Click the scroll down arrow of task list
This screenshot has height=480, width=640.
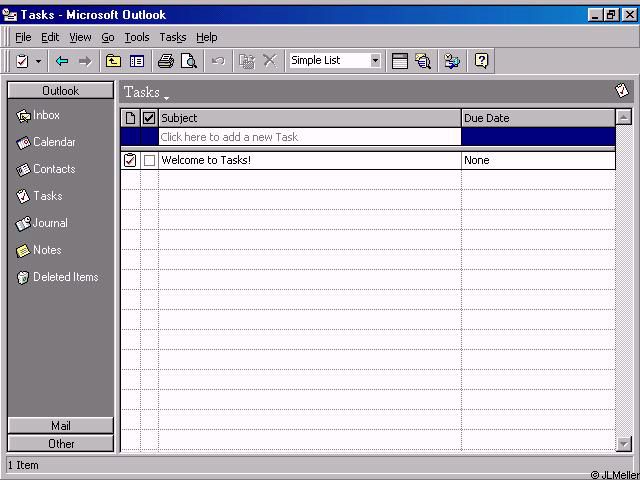(x=624, y=443)
